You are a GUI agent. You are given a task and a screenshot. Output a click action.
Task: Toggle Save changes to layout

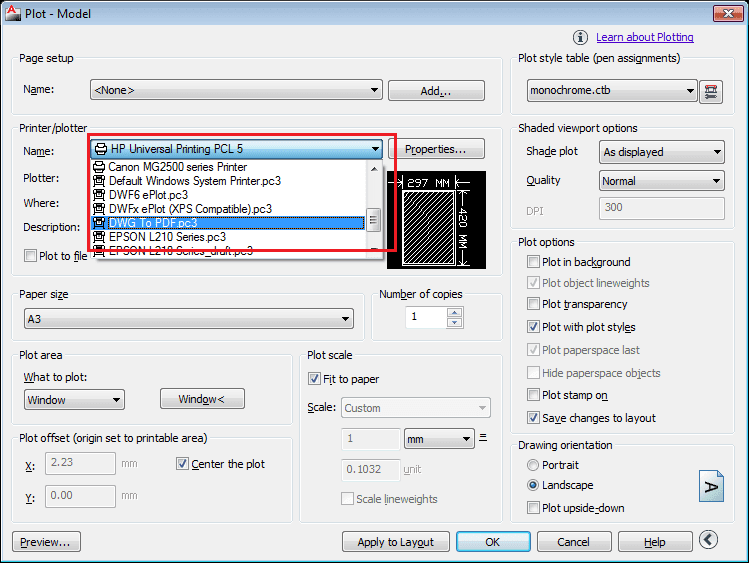click(533, 418)
